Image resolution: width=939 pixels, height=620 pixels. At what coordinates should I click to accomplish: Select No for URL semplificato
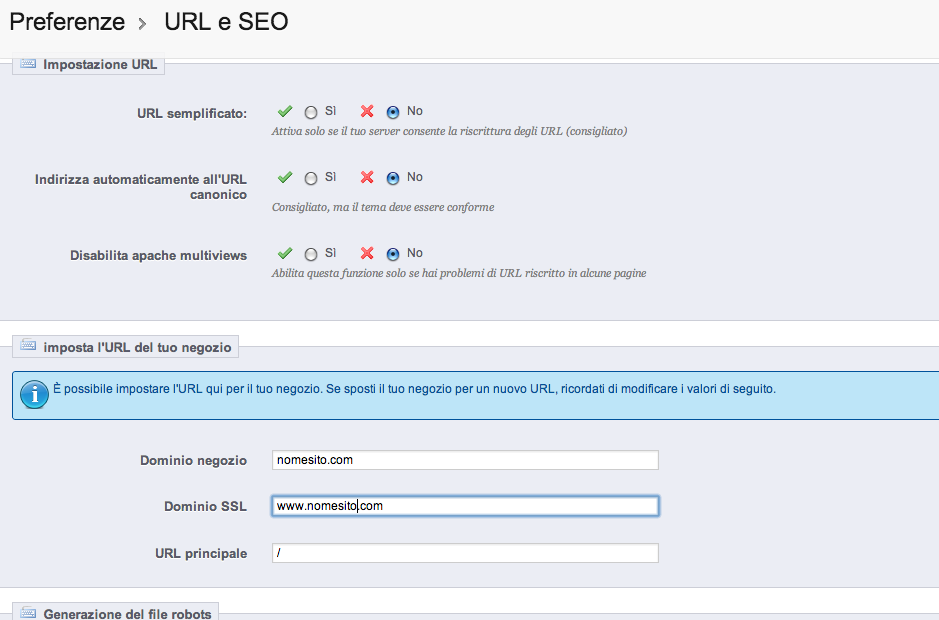393,113
